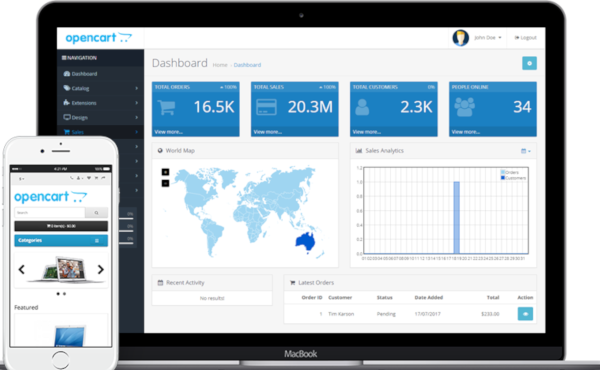Tap the Categories hamburger menu icon on phone
Image resolution: width=600 pixels, height=370 pixels.
click(x=97, y=241)
